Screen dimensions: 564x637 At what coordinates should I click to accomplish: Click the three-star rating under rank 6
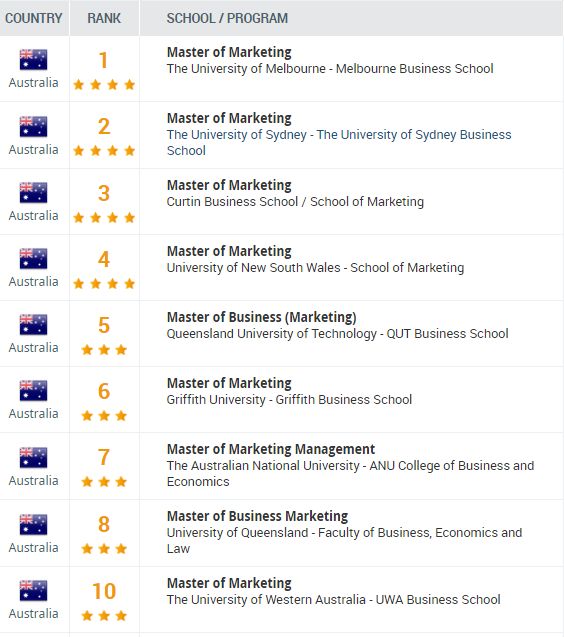coord(104,416)
